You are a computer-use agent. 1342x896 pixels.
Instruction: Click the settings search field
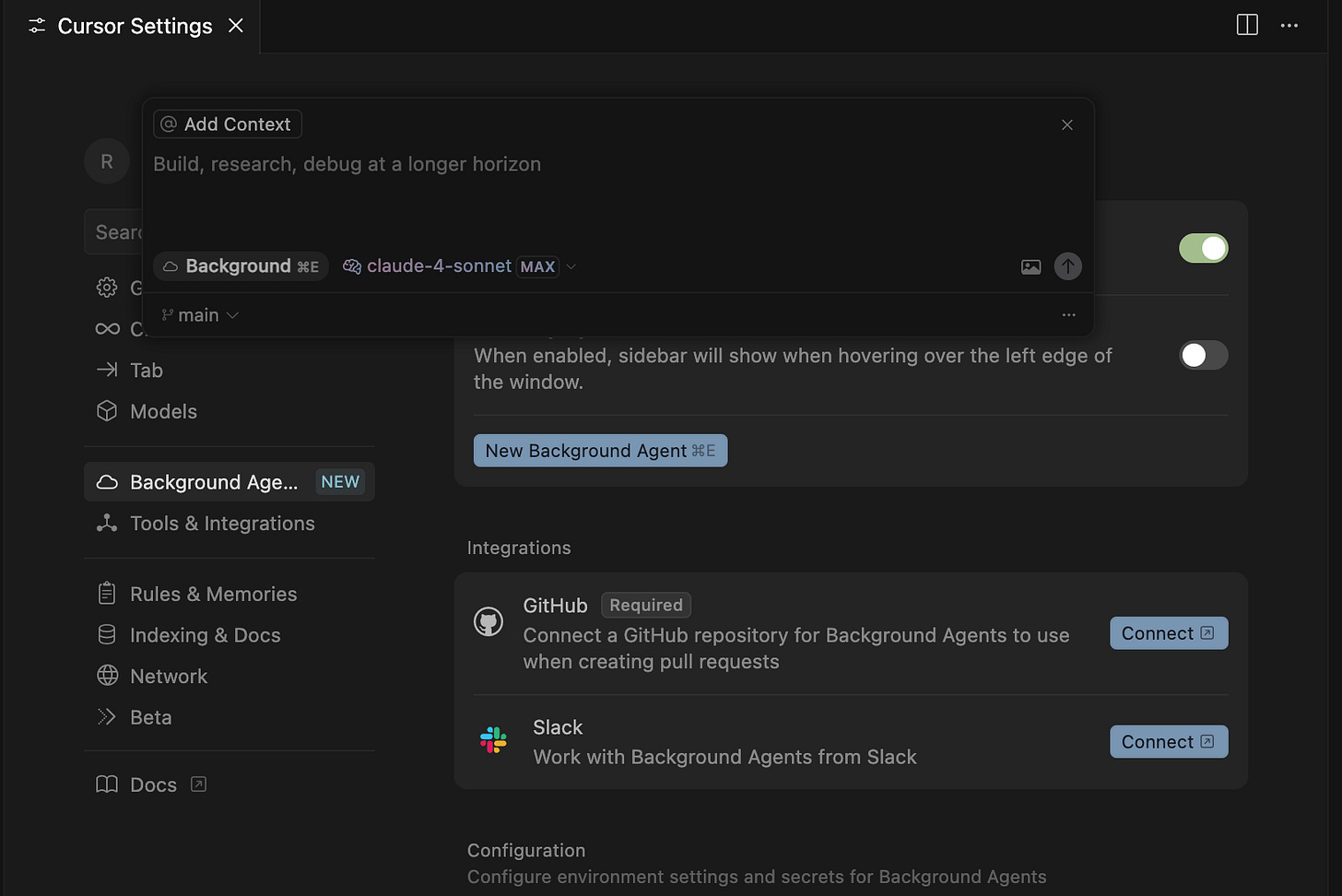[114, 232]
